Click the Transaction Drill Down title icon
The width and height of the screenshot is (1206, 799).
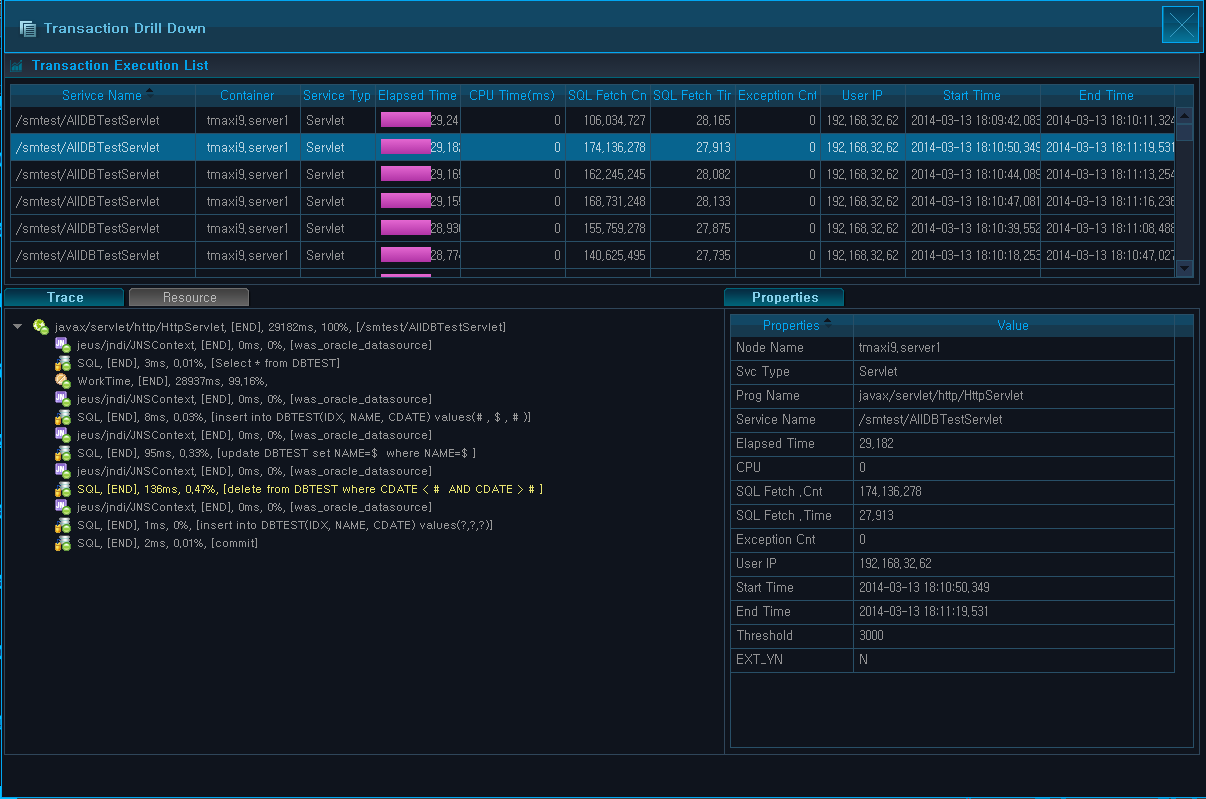point(28,29)
